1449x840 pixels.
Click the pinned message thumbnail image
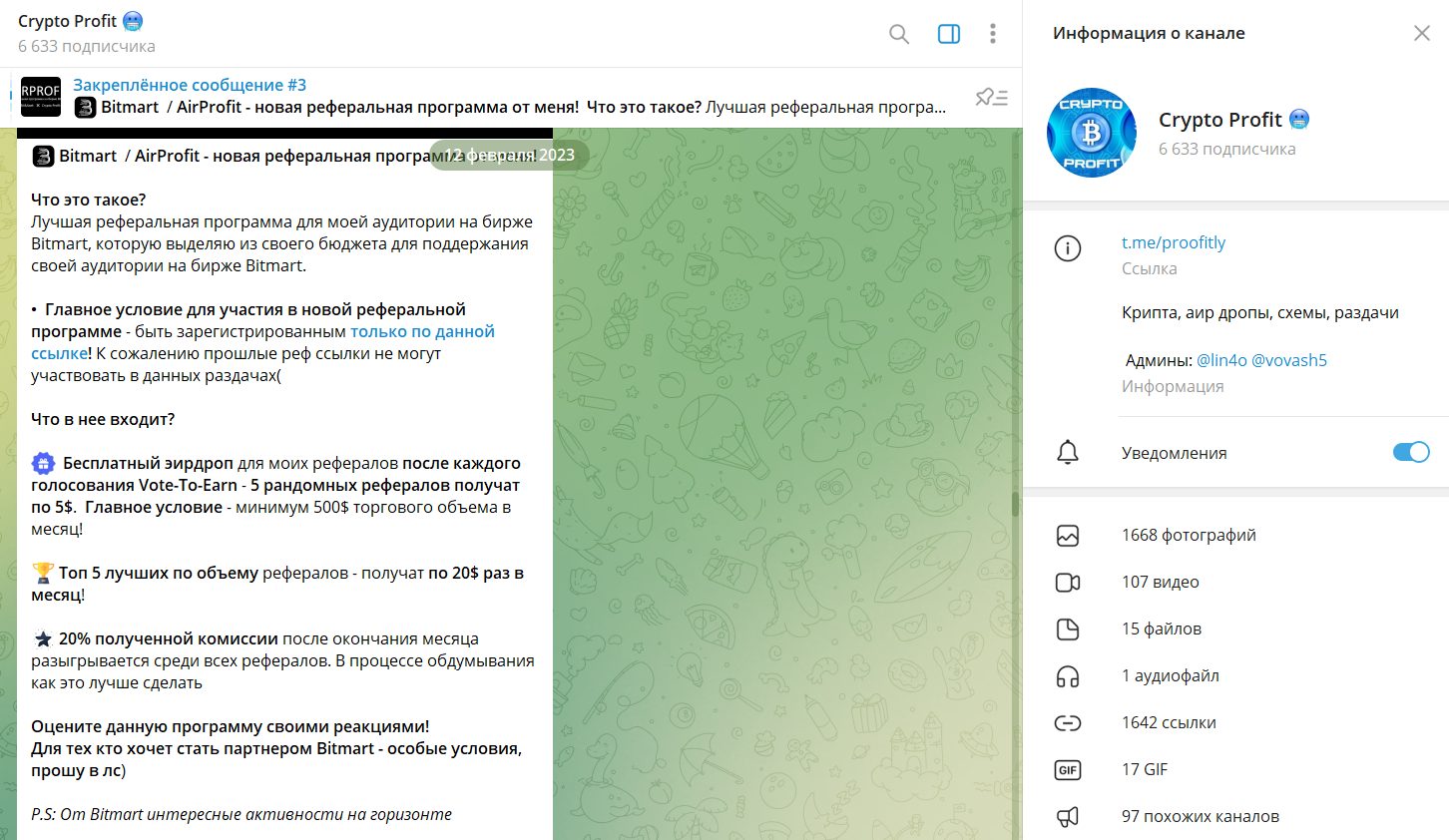41,97
